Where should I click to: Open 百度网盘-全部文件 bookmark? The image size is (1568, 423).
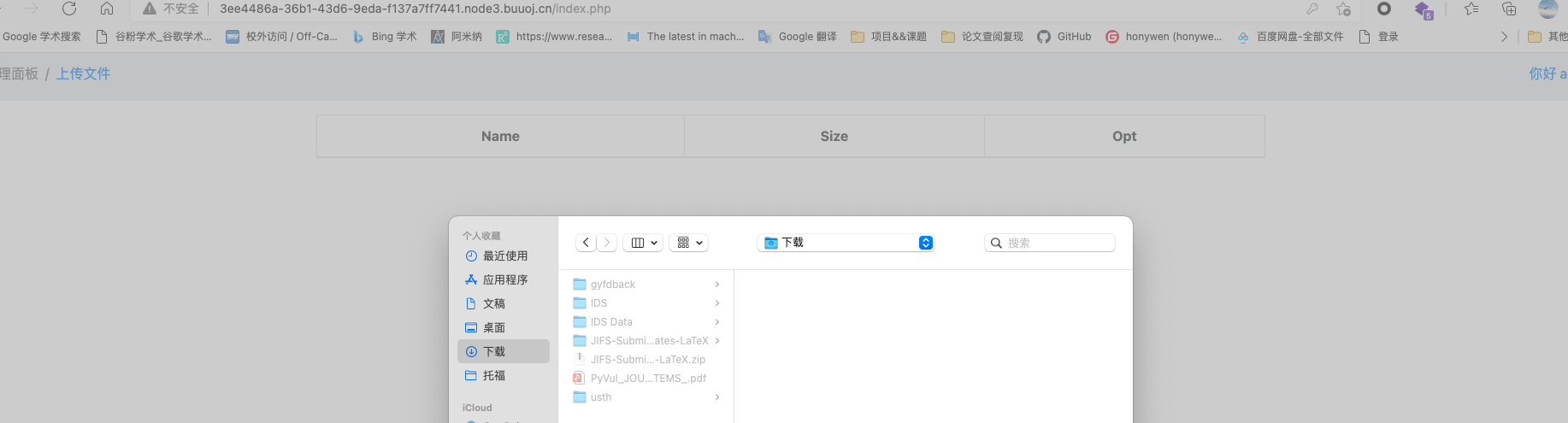pyautogui.click(x=1290, y=37)
